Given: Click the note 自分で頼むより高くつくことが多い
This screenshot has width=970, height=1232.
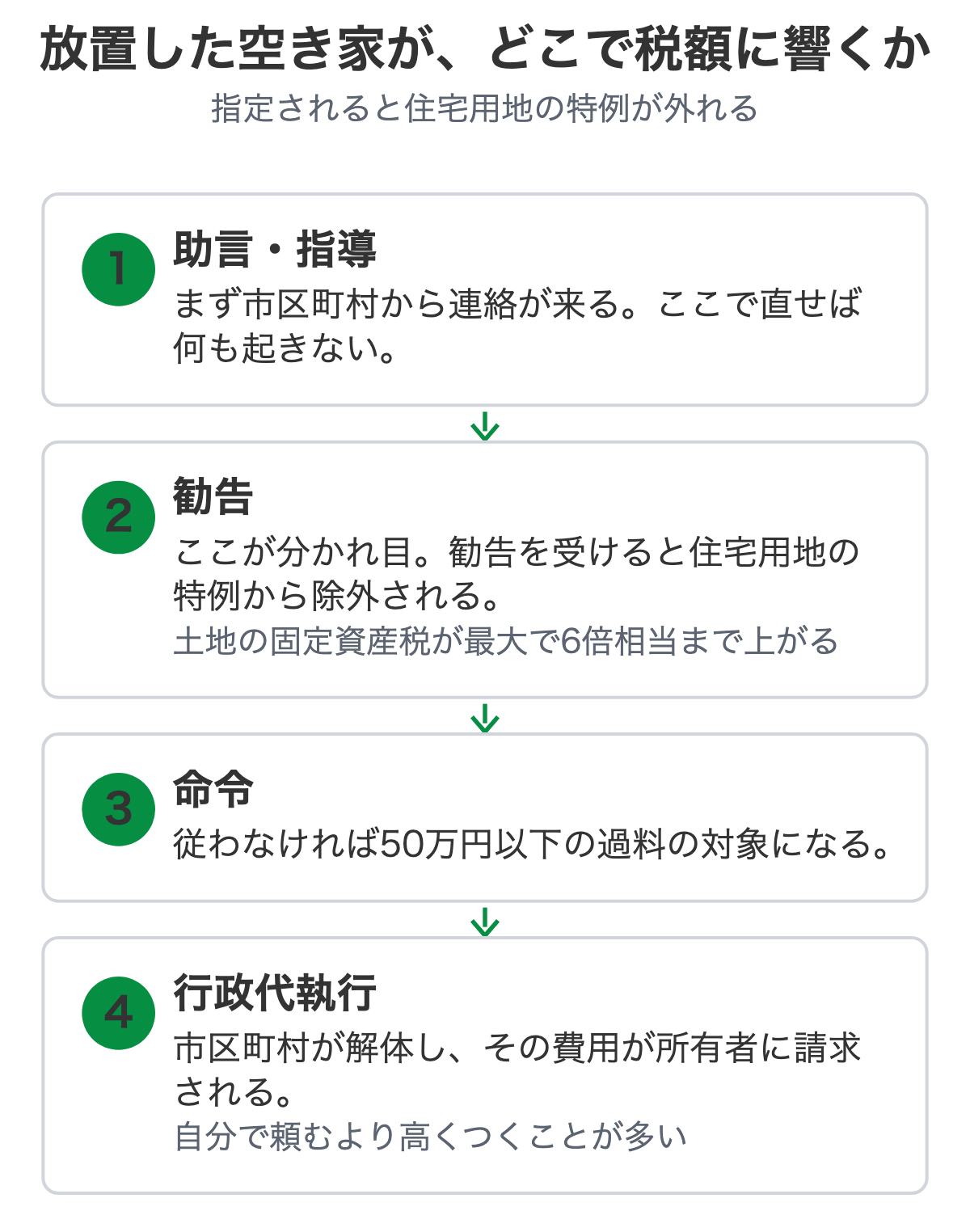Looking at the screenshot, I should (x=430, y=1137).
